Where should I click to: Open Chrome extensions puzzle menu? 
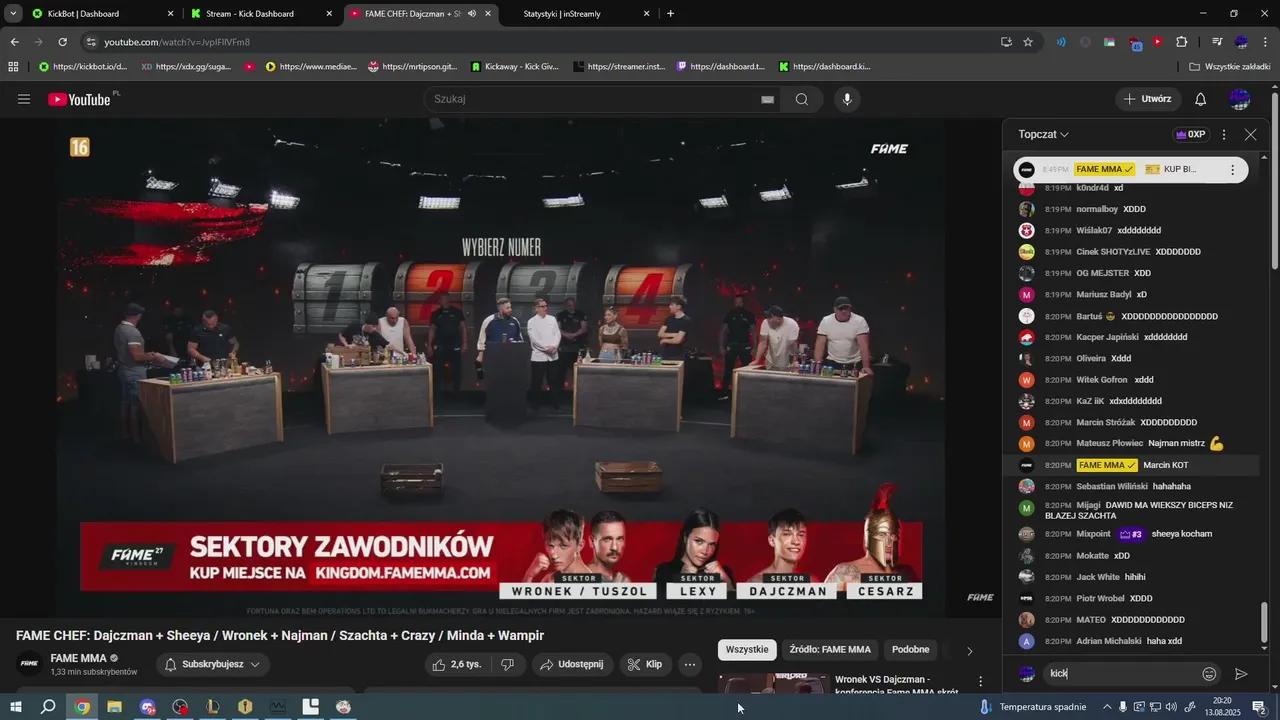[1182, 42]
